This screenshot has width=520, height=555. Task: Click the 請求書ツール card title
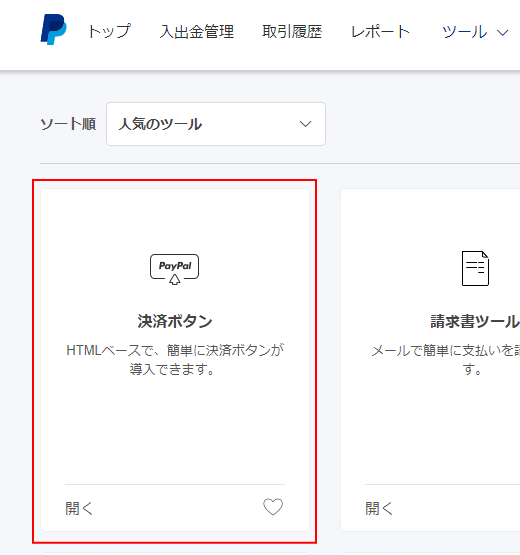(x=475, y=321)
